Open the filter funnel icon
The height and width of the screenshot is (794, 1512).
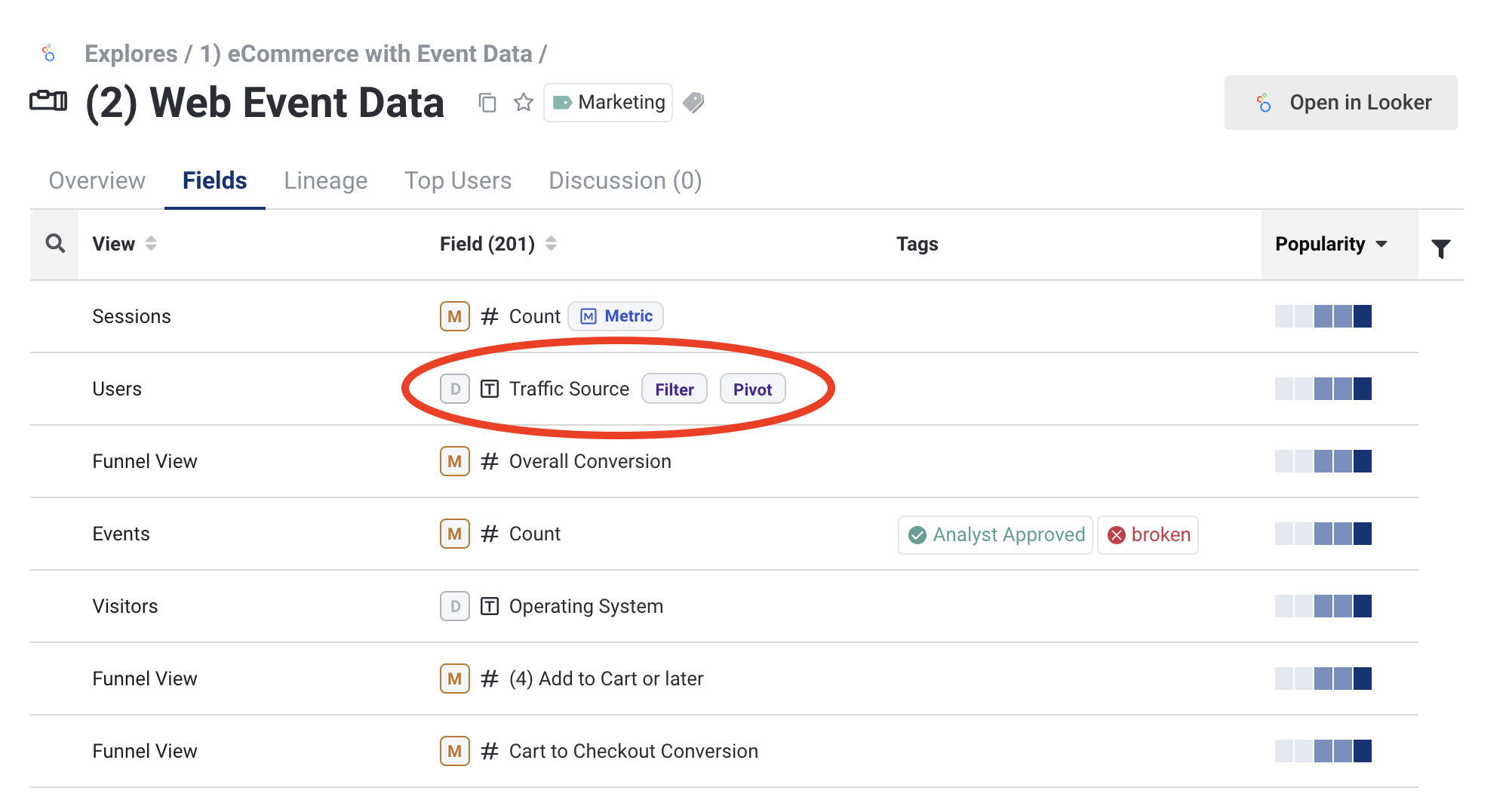1441,248
